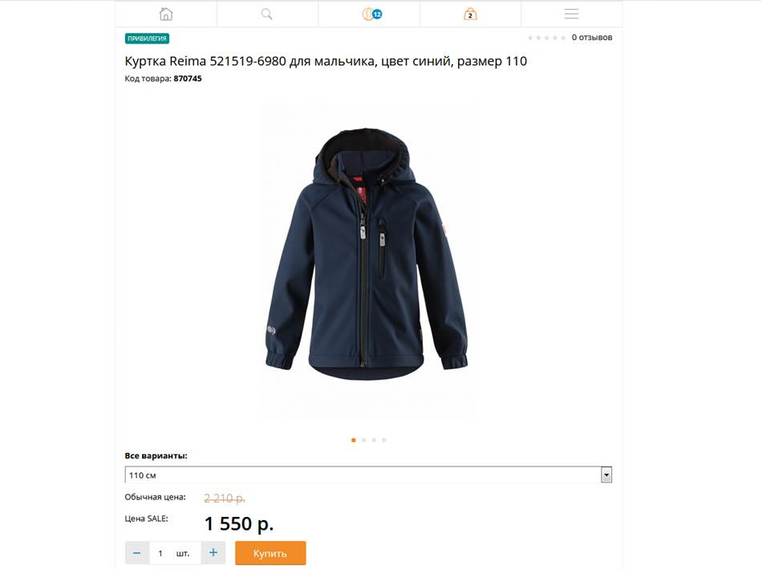Select the first orange carousel dot
Image resolution: width=770 pixels, height=578 pixels.
(354, 440)
